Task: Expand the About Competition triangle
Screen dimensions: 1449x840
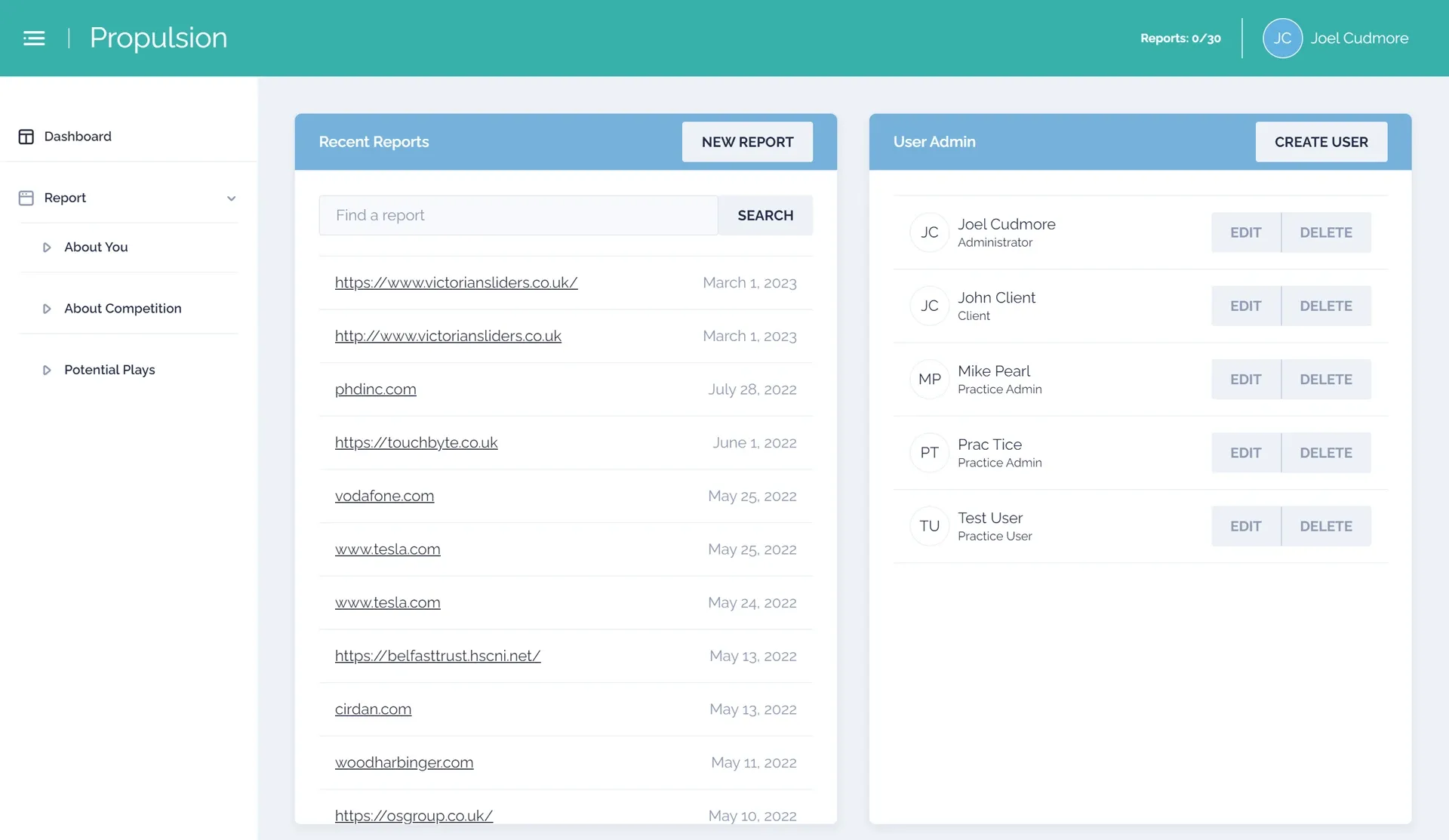Action: pos(47,309)
